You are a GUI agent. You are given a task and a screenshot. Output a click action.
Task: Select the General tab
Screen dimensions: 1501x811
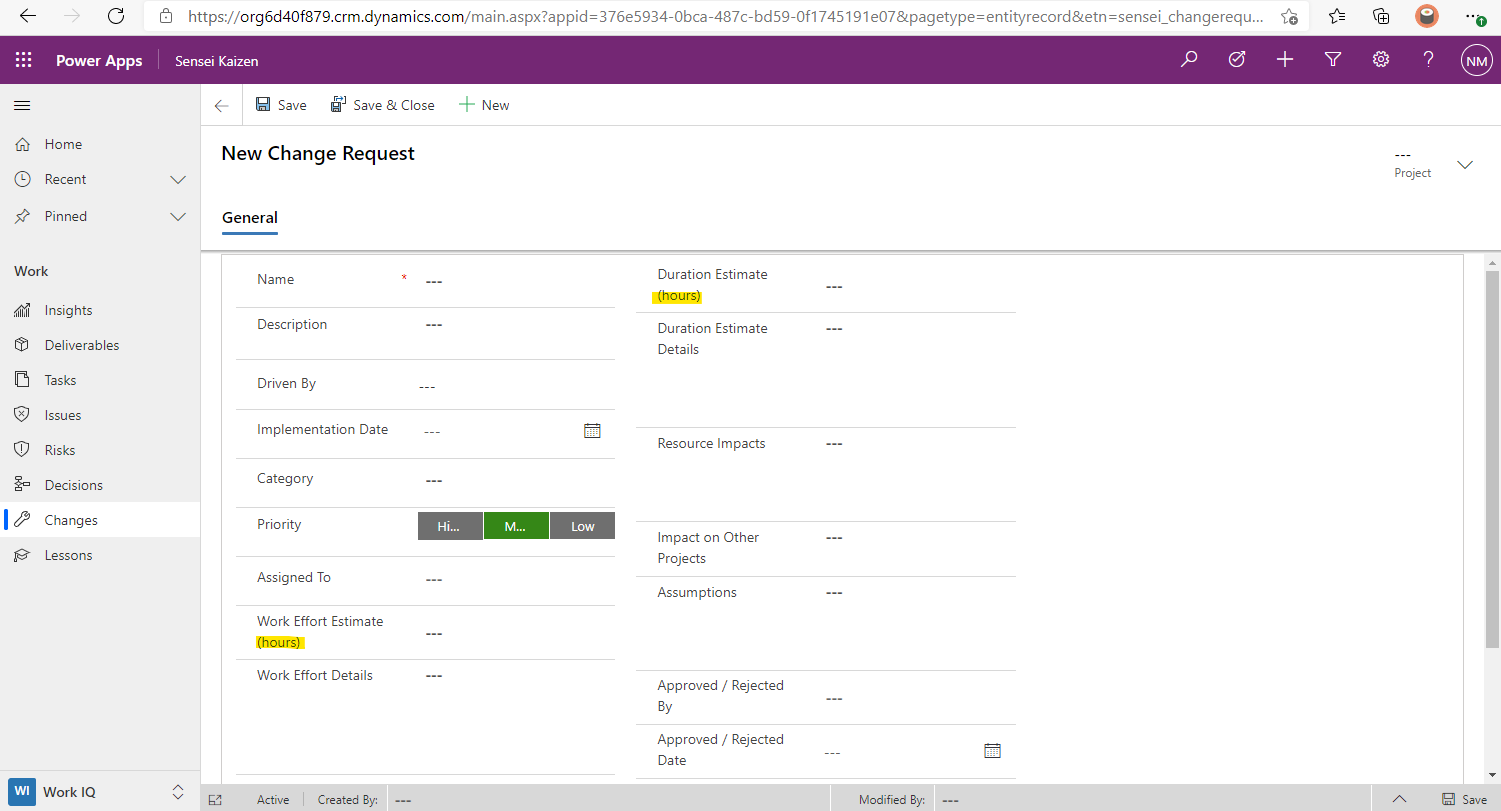[x=250, y=218]
